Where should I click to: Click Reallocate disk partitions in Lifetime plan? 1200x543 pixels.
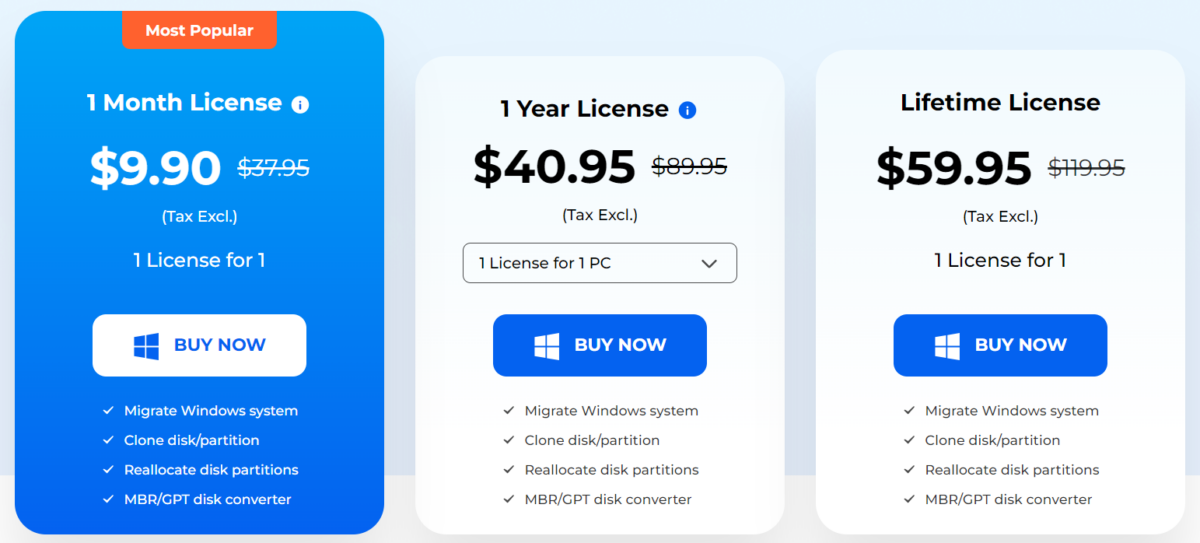coord(1012,470)
